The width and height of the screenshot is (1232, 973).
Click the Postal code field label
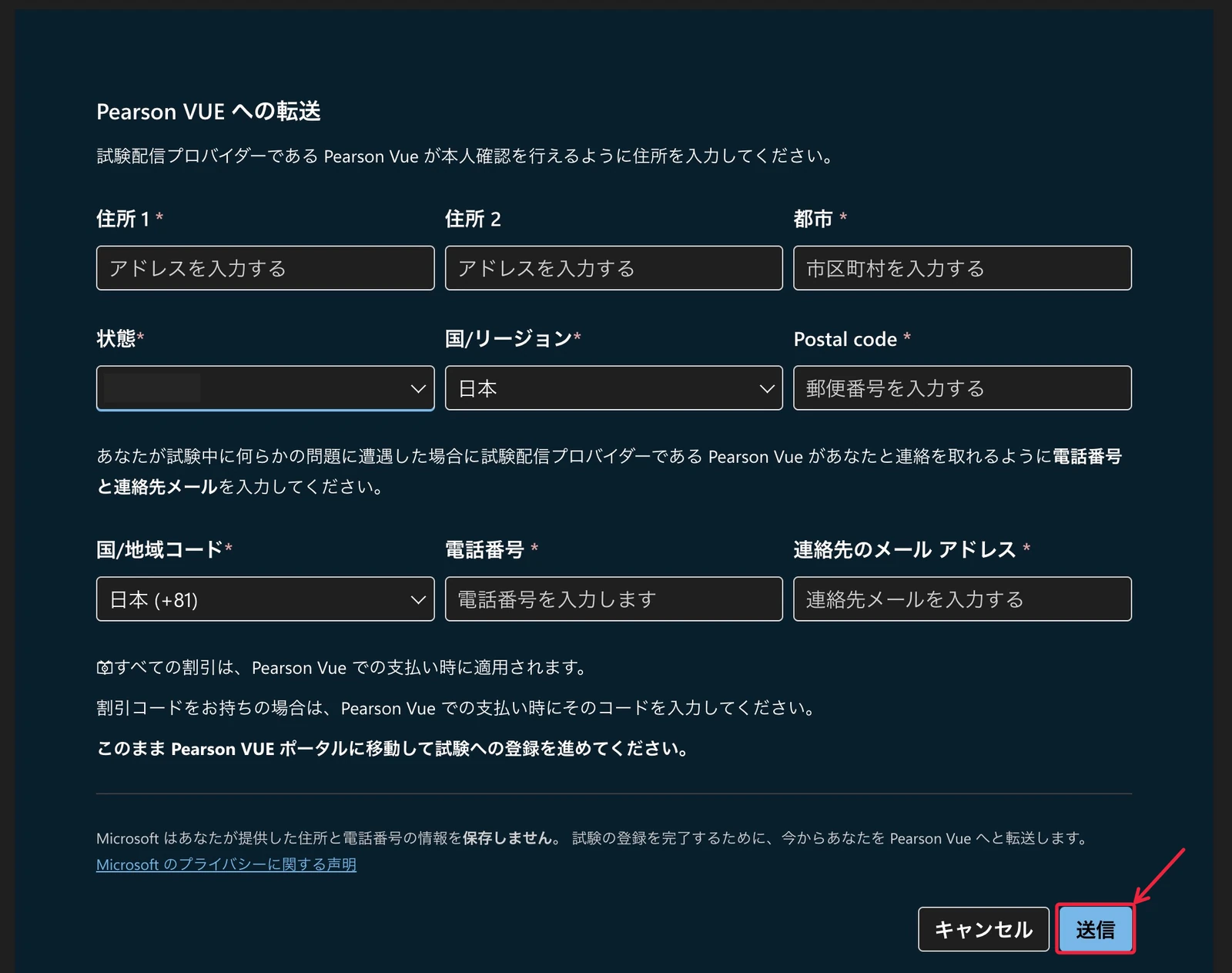pyautogui.click(x=845, y=339)
